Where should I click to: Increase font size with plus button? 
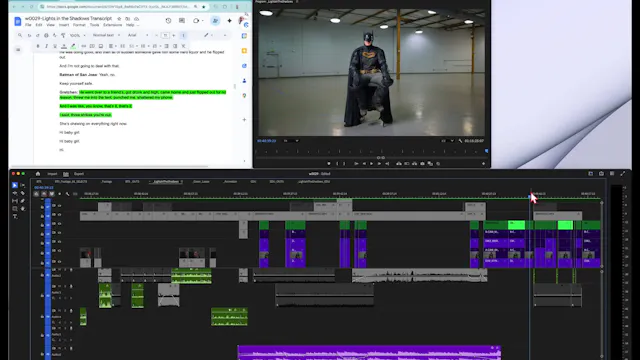click(x=173, y=36)
